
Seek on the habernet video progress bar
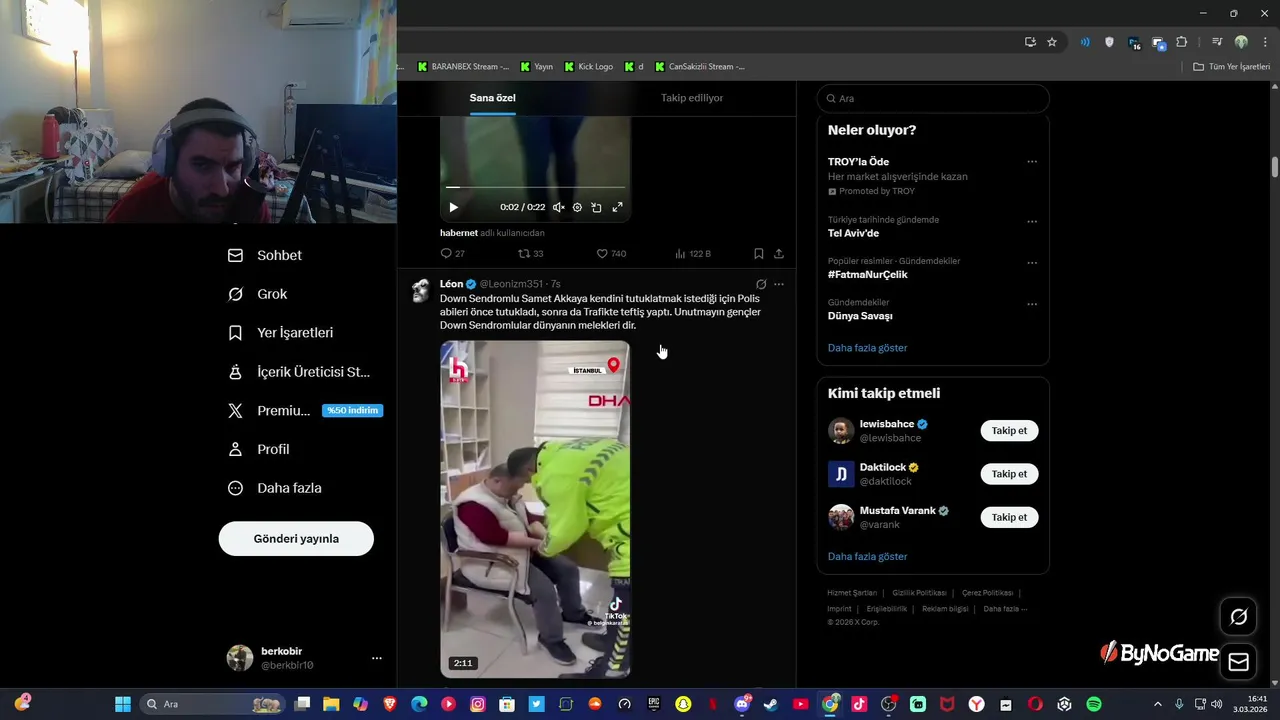(535, 187)
